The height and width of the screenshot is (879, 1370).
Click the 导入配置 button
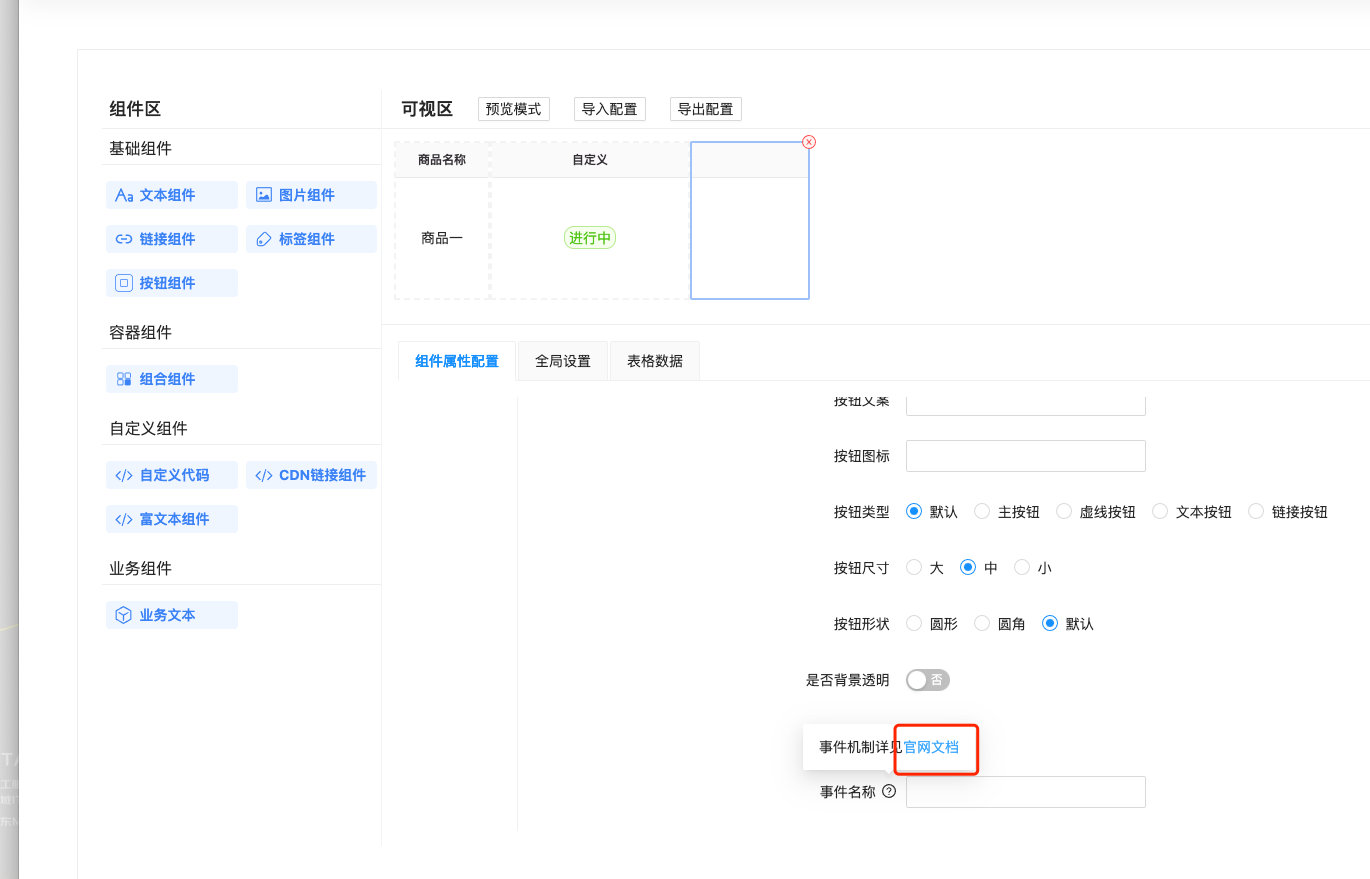coord(610,109)
